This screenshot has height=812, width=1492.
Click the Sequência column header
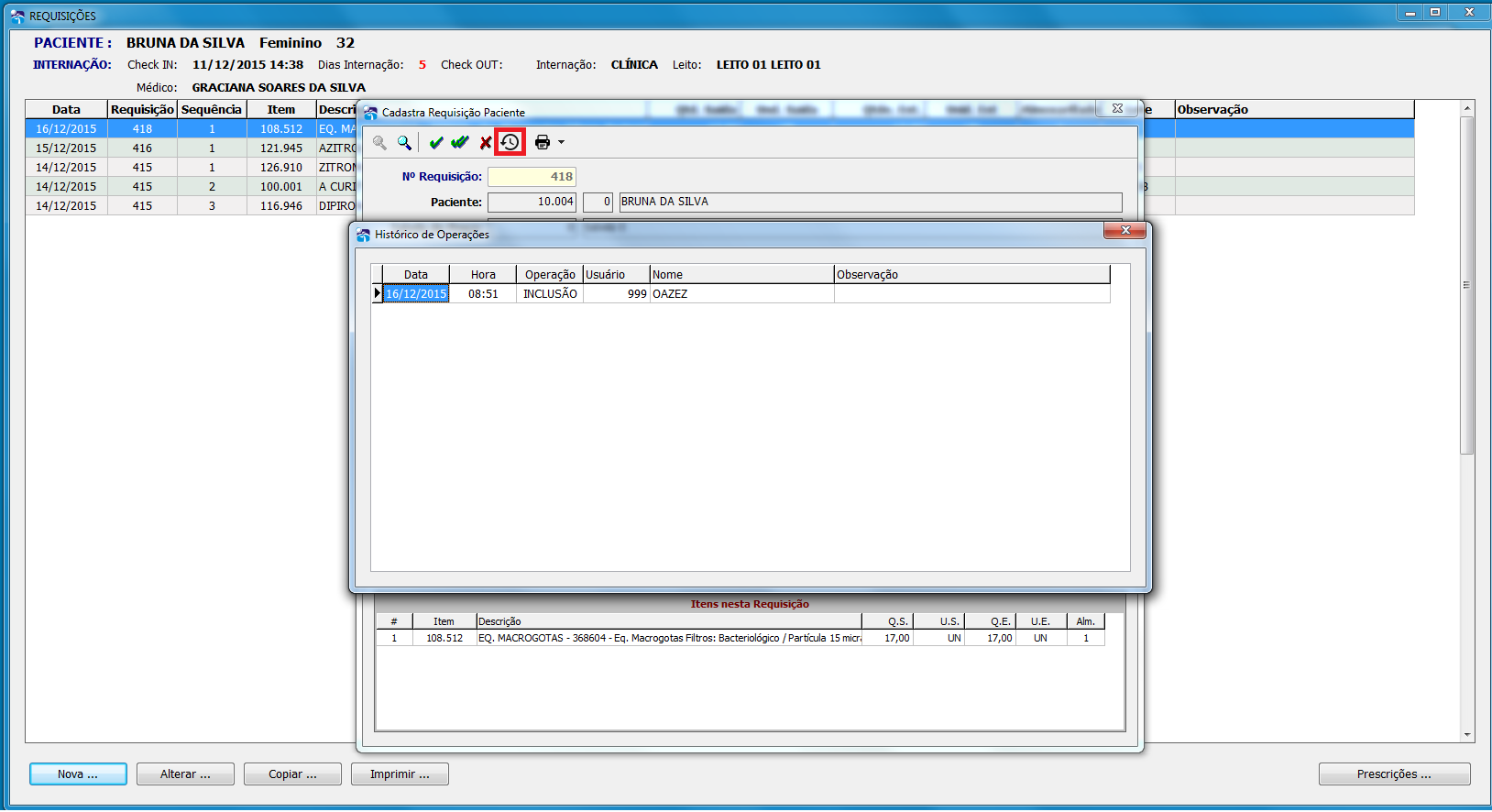(x=212, y=109)
